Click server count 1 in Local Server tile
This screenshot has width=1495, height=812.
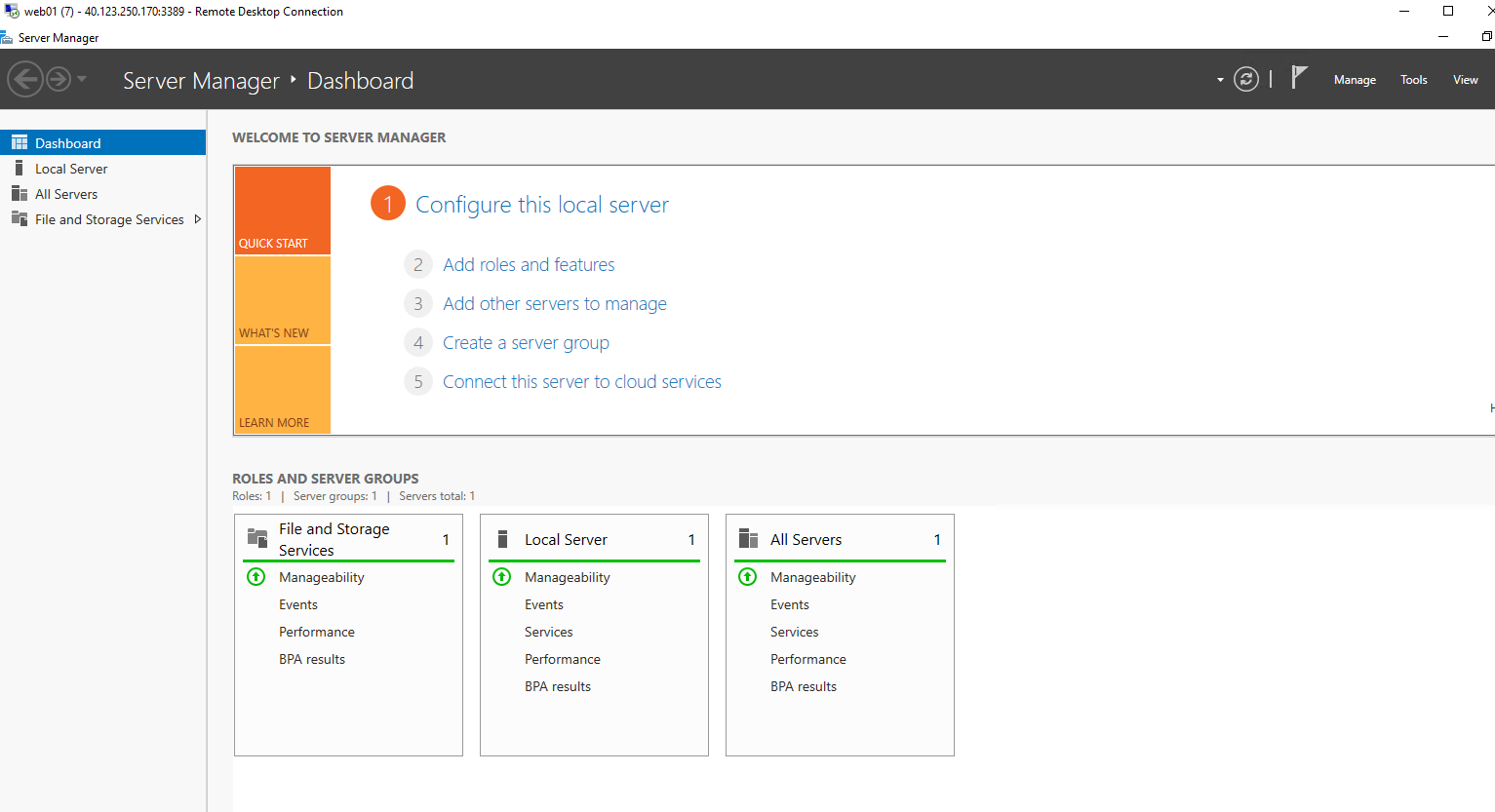point(691,539)
